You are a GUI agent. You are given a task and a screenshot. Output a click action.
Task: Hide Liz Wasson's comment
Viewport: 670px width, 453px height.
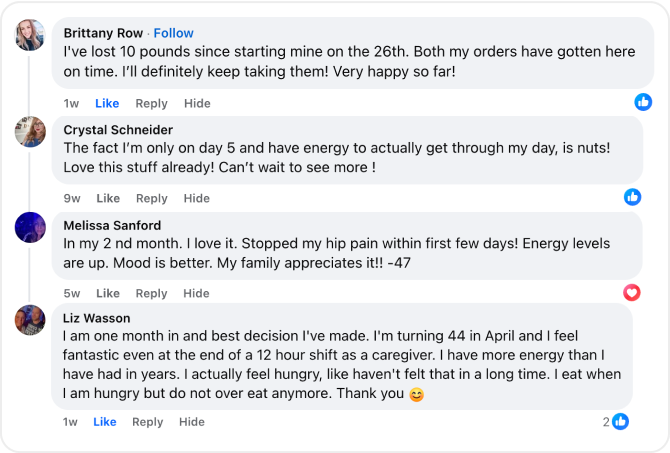(x=192, y=422)
